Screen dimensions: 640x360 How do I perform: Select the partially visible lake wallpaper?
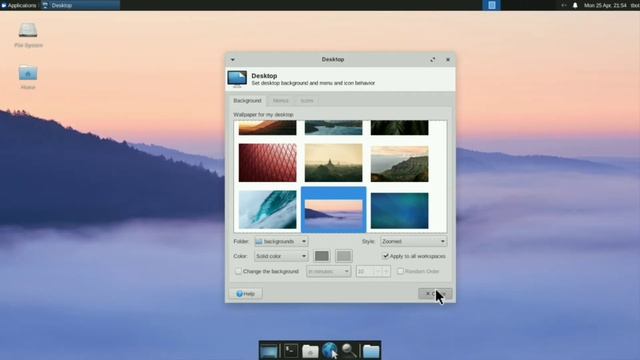[x=333, y=128]
